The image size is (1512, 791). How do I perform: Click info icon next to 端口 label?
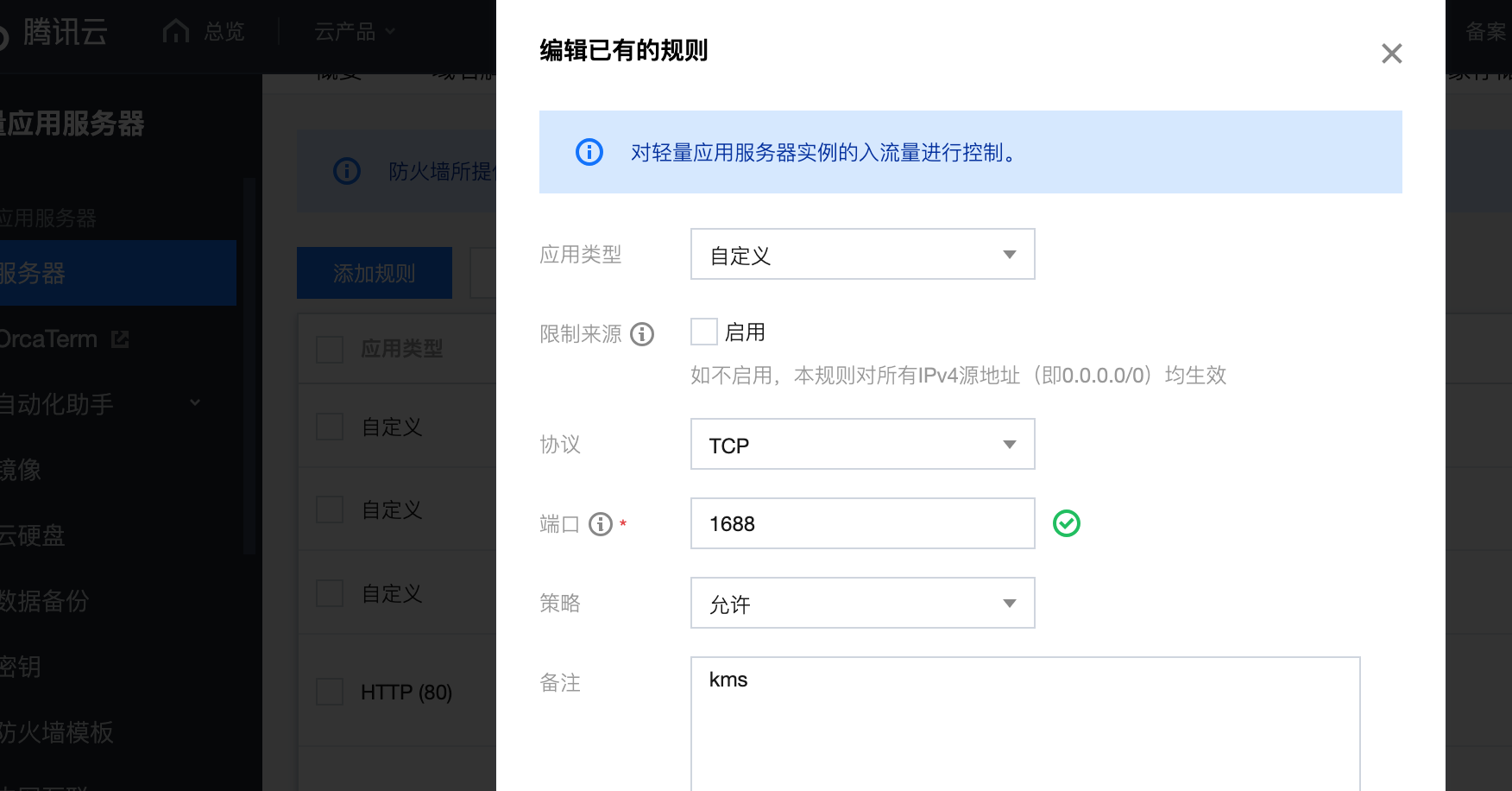(601, 524)
